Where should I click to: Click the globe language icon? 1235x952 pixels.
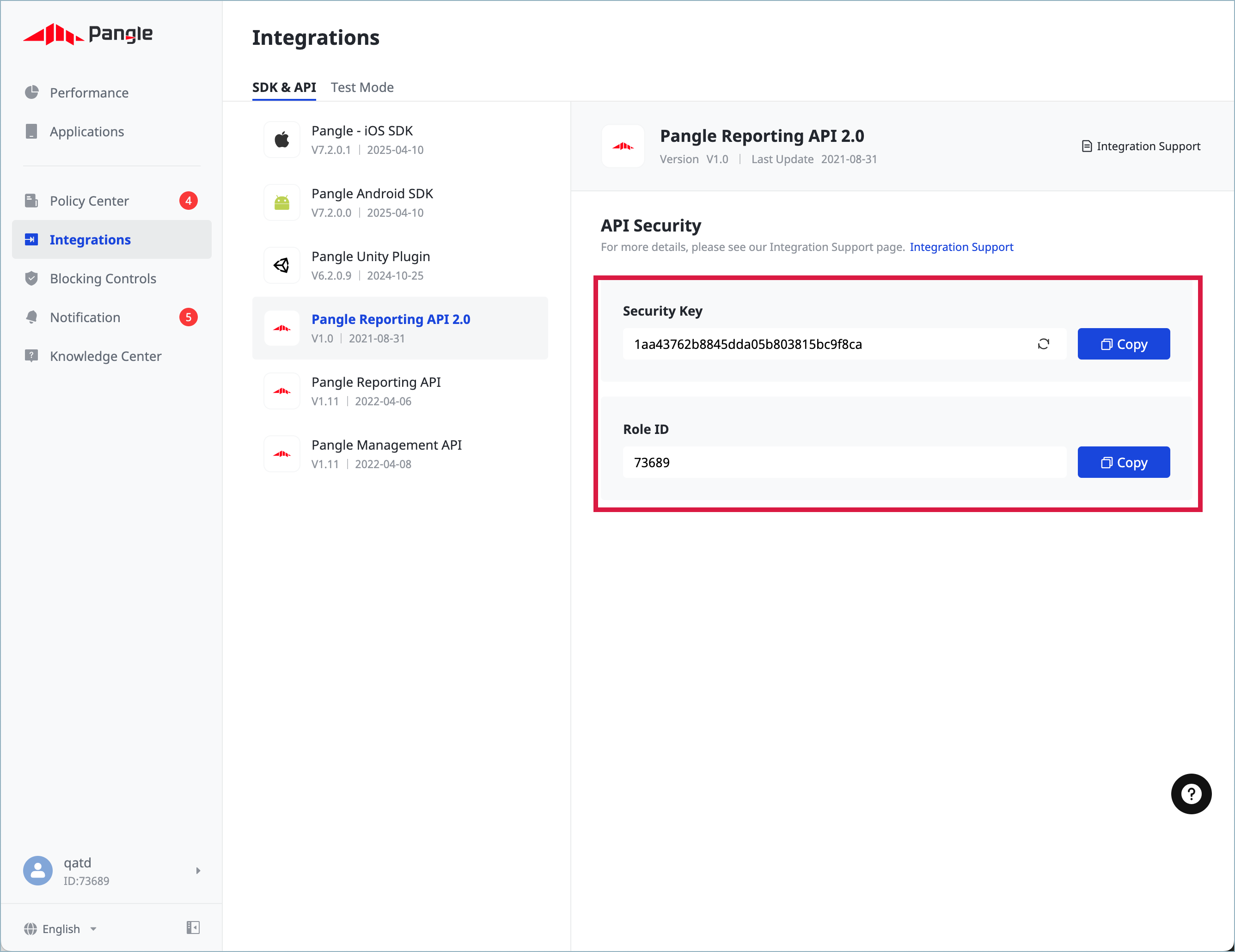tap(31, 929)
